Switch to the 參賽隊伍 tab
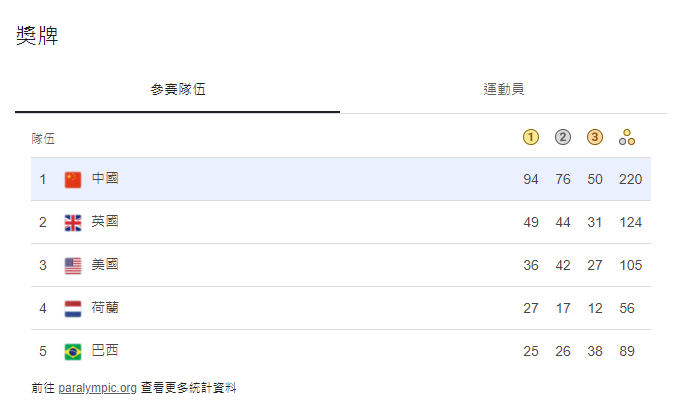The height and width of the screenshot is (414, 675). [x=178, y=89]
